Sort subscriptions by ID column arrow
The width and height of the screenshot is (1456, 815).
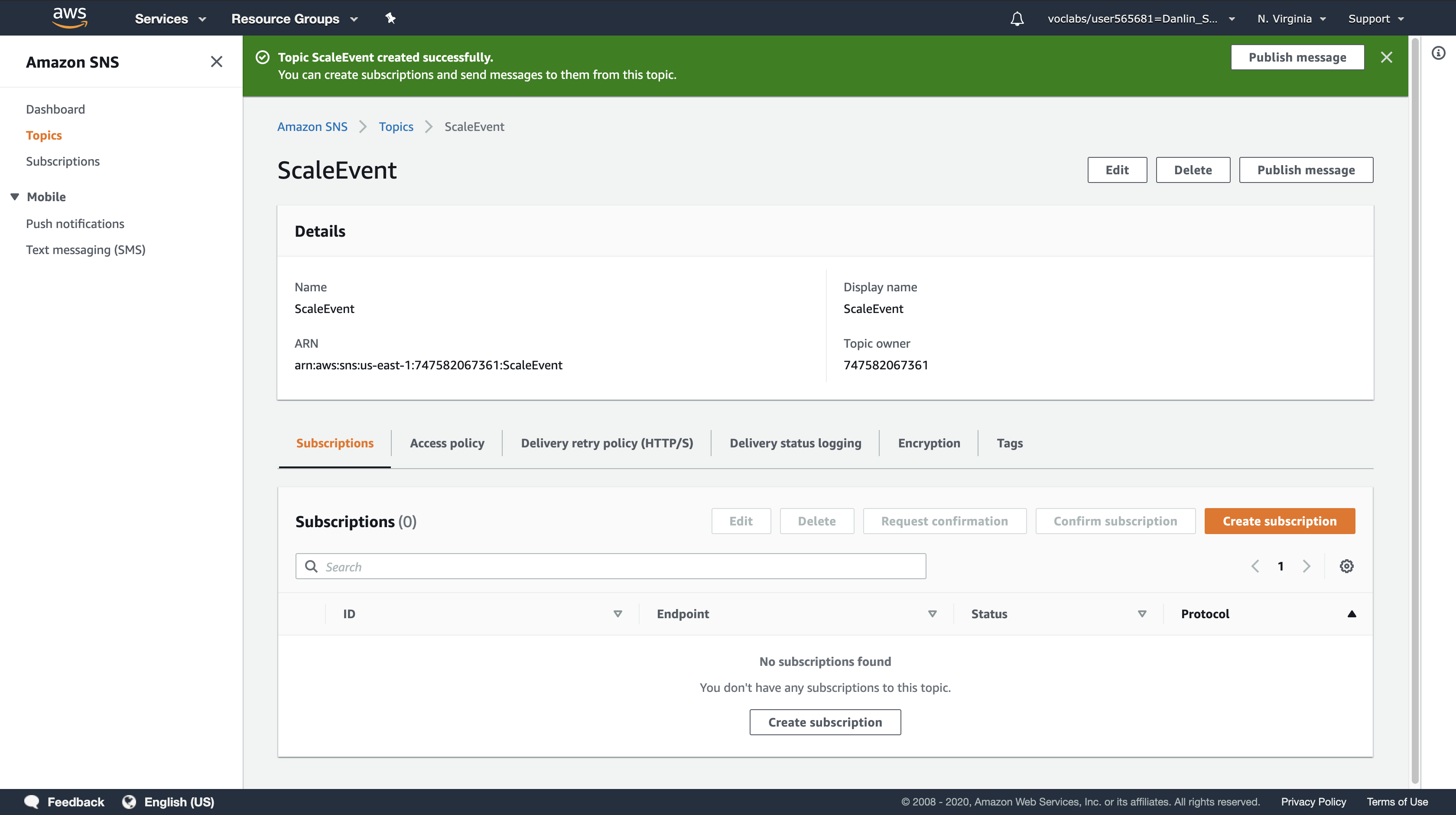pyautogui.click(x=618, y=614)
